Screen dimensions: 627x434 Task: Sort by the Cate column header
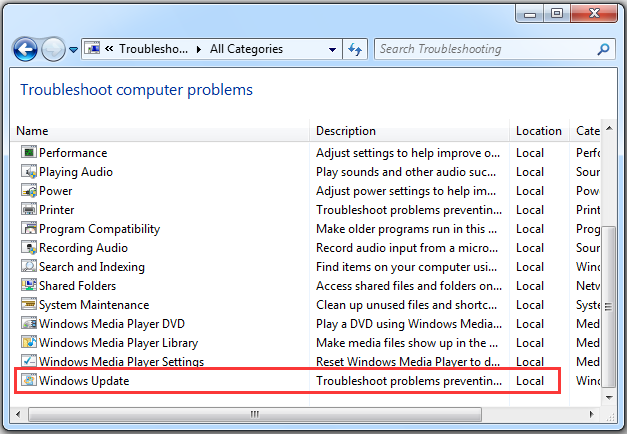[x=585, y=131]
